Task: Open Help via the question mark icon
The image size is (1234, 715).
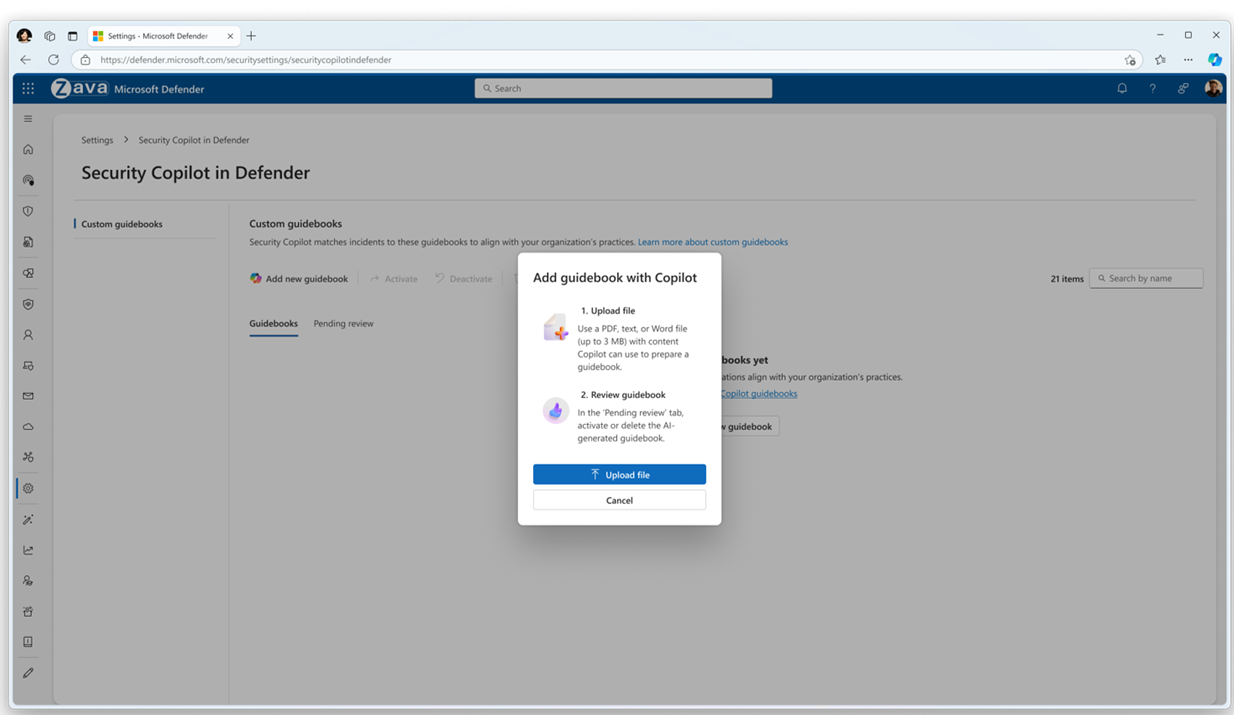Action: [1152, 88]
